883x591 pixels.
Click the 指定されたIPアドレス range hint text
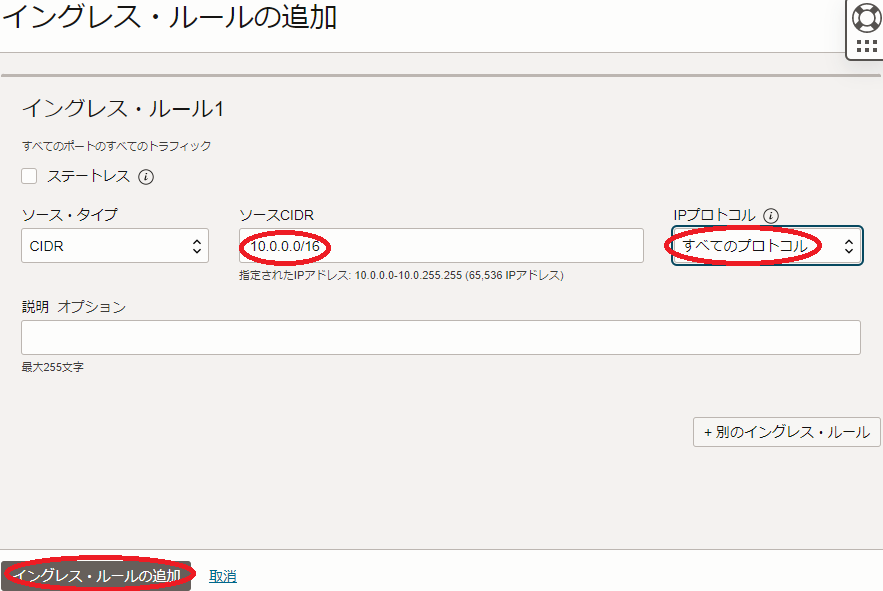coord(400,275)
